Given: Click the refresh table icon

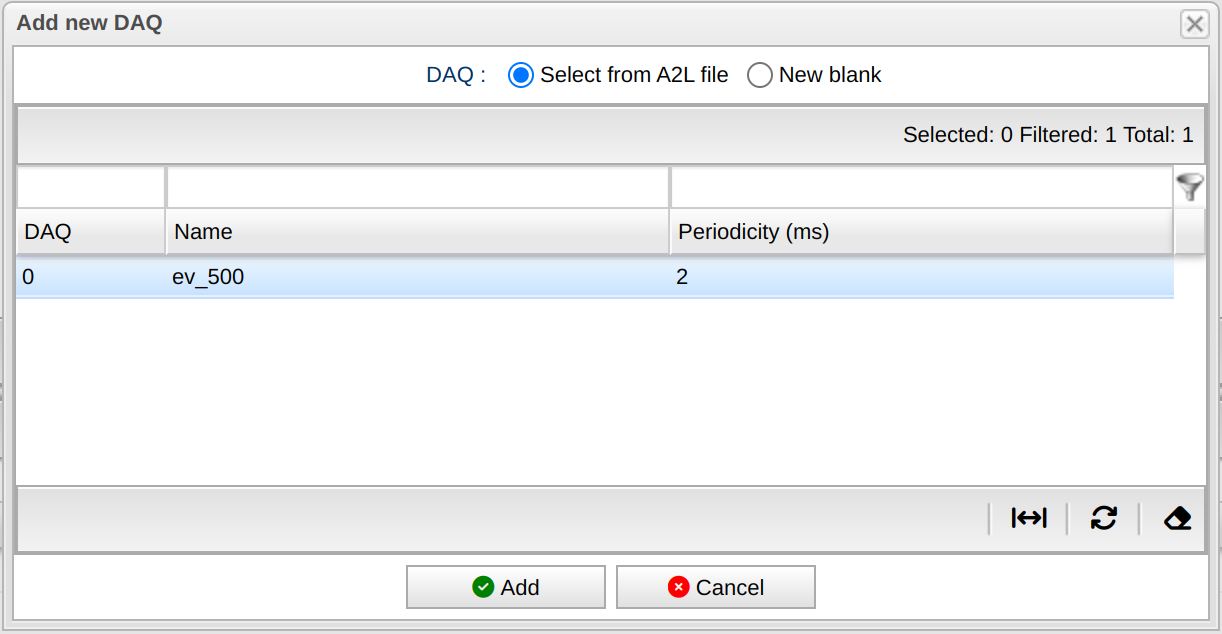Looking at the screenshot, I should tap(1103, 518).
